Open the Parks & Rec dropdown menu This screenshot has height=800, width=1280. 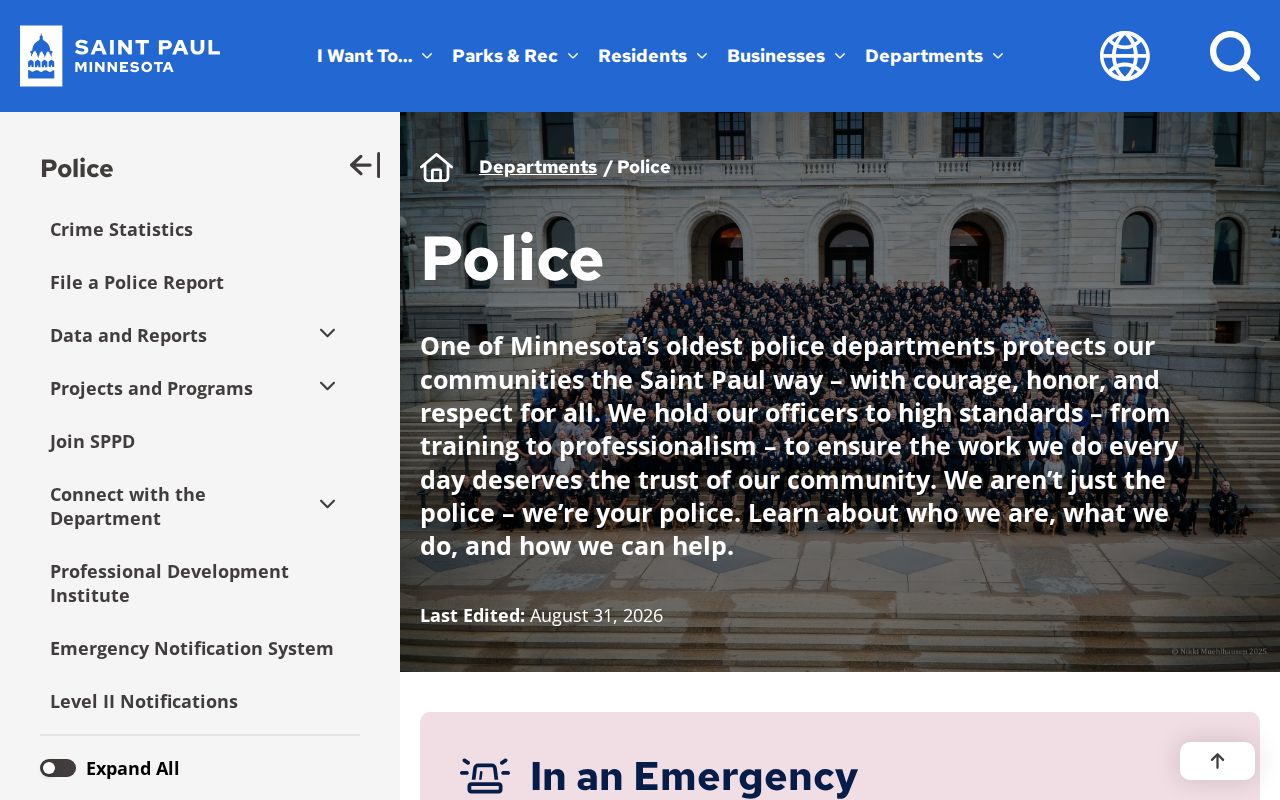click(x=515, y=56)
